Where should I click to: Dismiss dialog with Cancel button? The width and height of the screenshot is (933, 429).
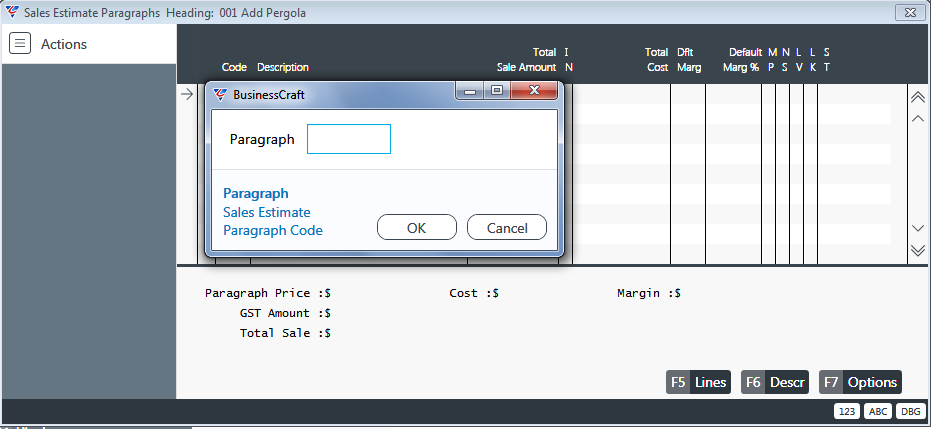click(507, 228)
